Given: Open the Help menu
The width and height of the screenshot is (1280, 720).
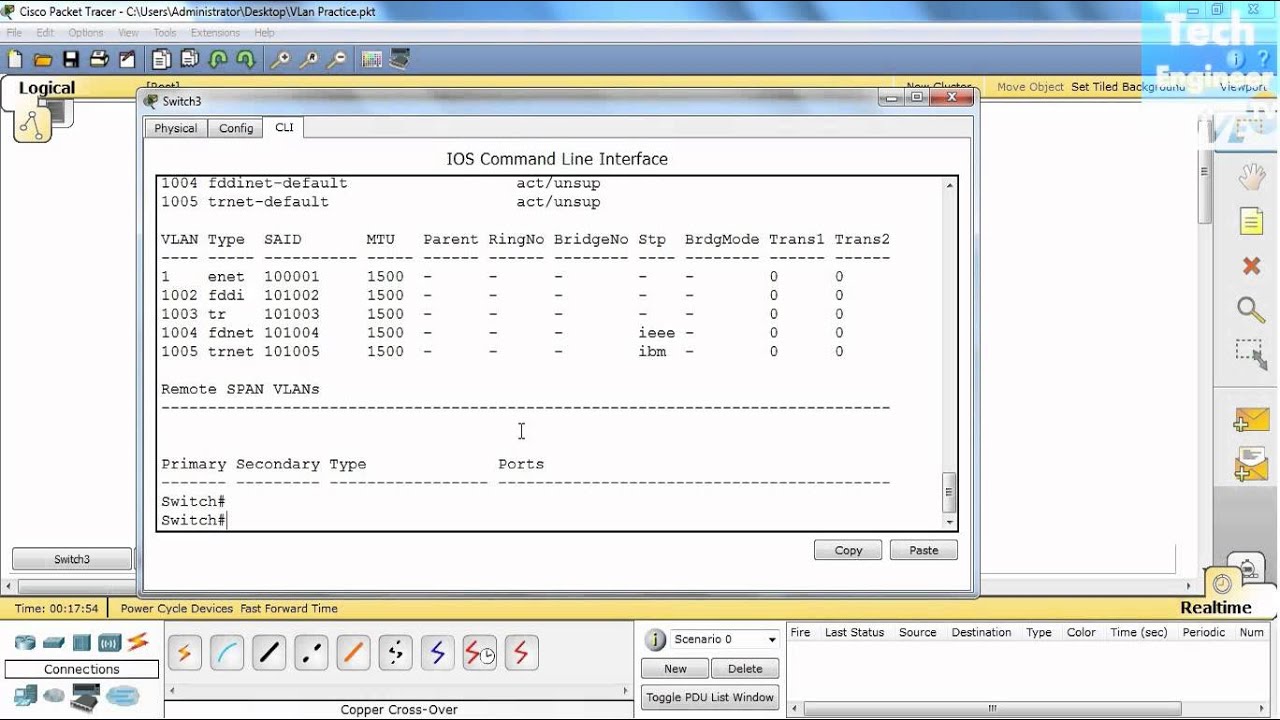Looking at the screenshot, I should tap(264, 33).
